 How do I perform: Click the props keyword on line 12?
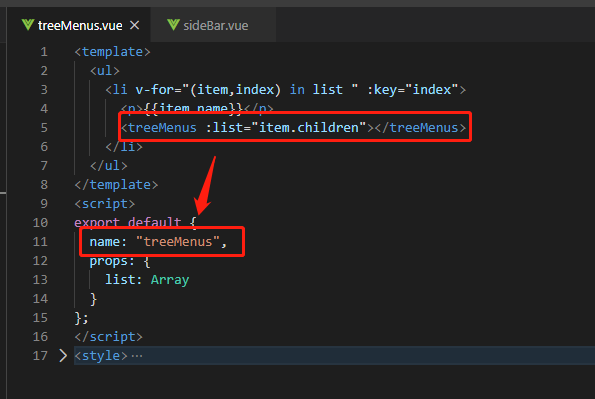click(109, 261)
